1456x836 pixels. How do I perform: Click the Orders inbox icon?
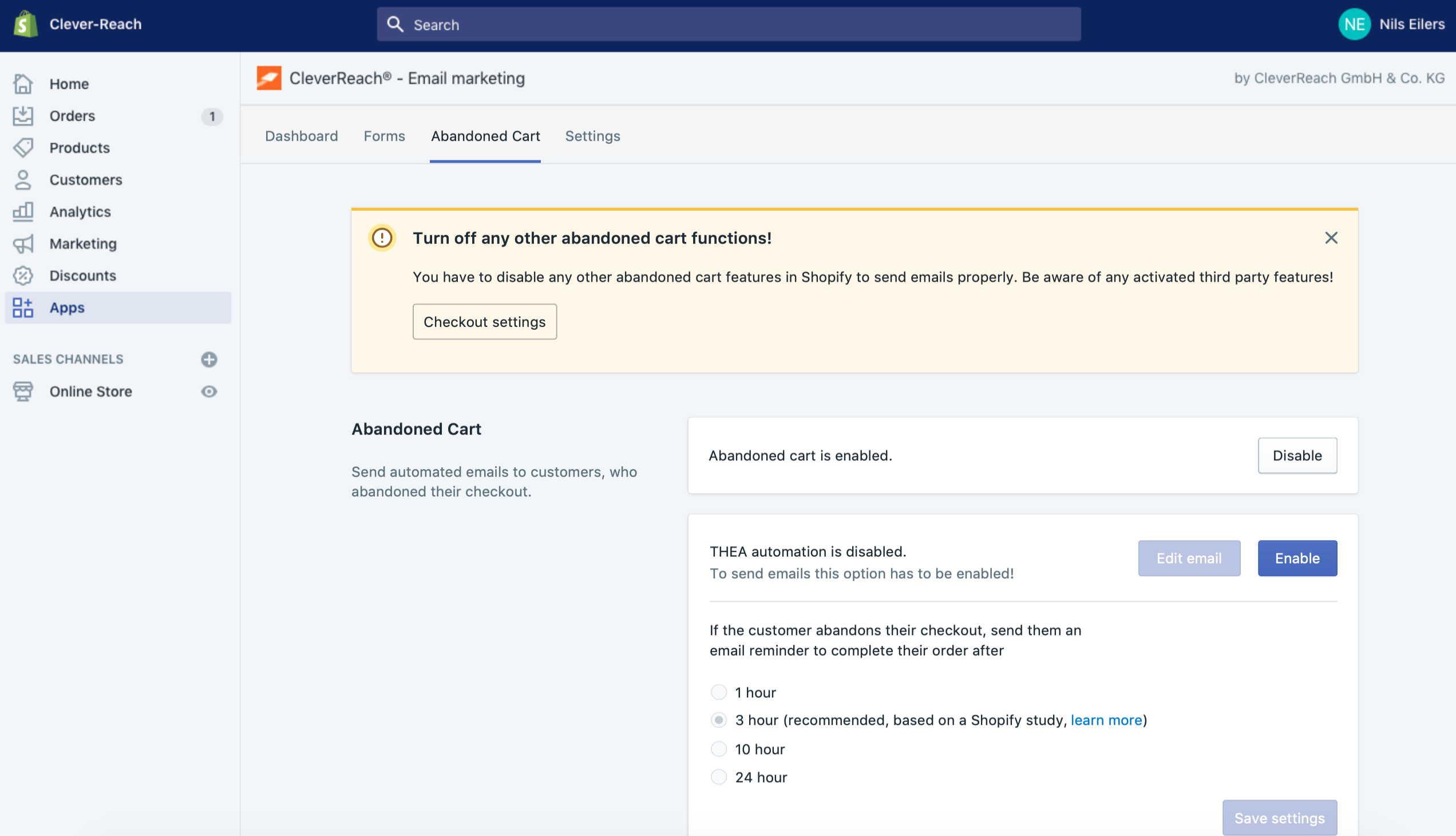click(23, 116)
